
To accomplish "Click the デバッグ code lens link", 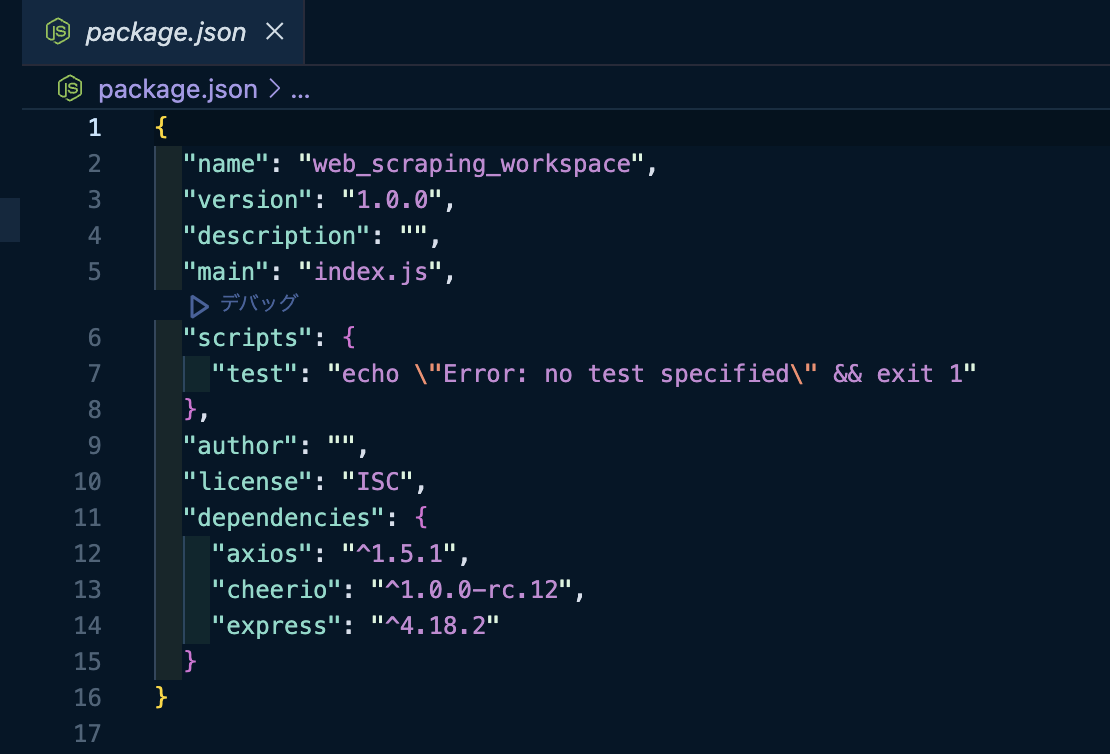I will pyautogui.click(x=259, y=303).
